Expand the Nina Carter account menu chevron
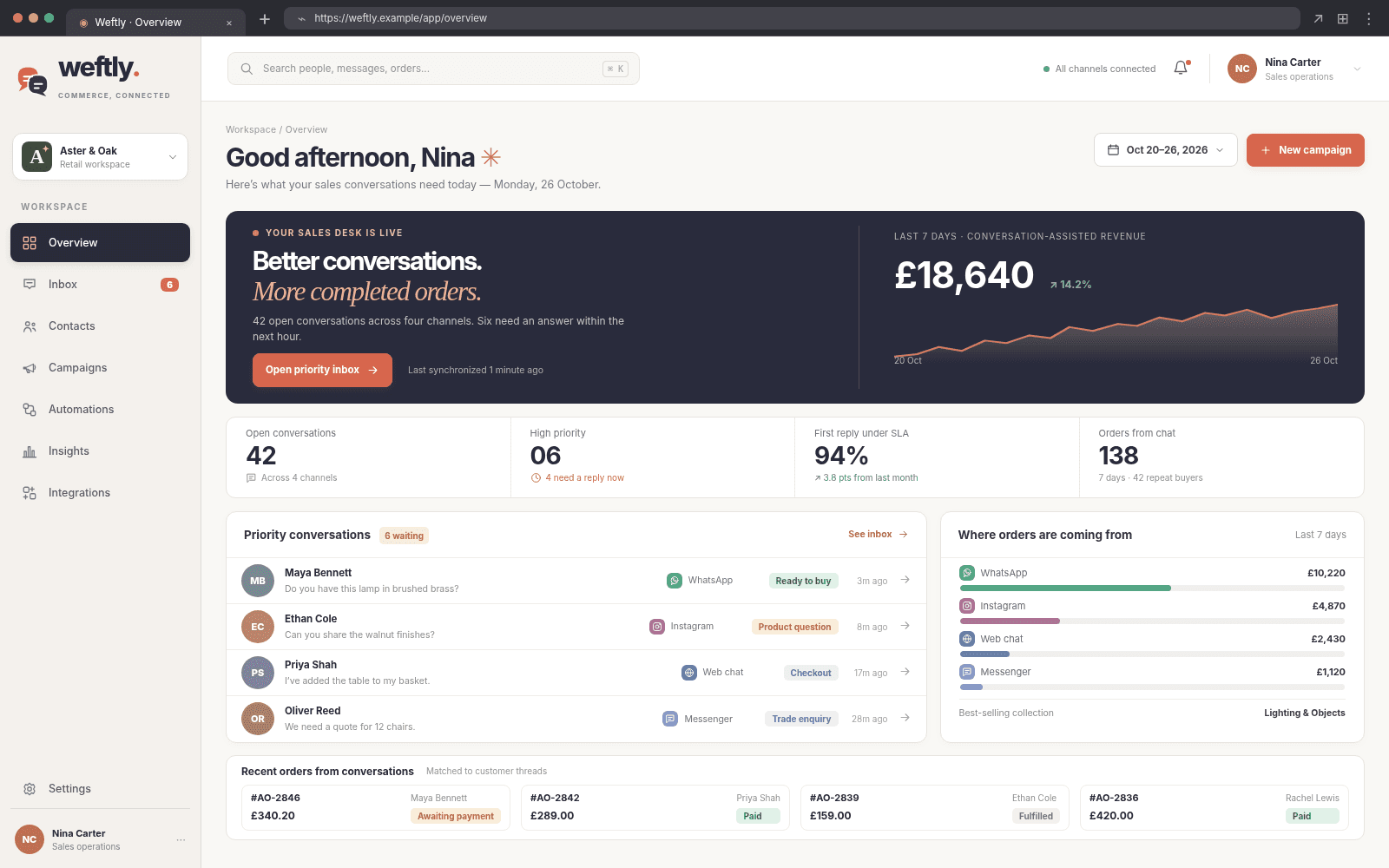Screen dimensions: 1389x868 point(1358,69)
